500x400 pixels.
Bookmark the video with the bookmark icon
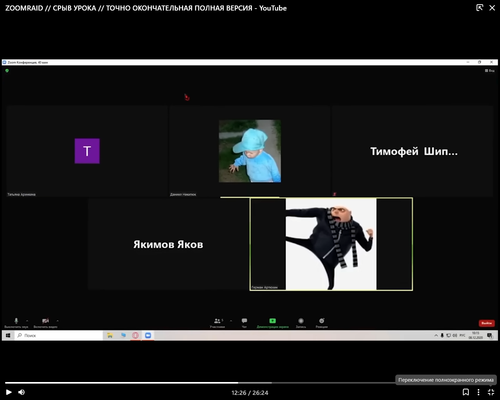click(x=466, y=392)
